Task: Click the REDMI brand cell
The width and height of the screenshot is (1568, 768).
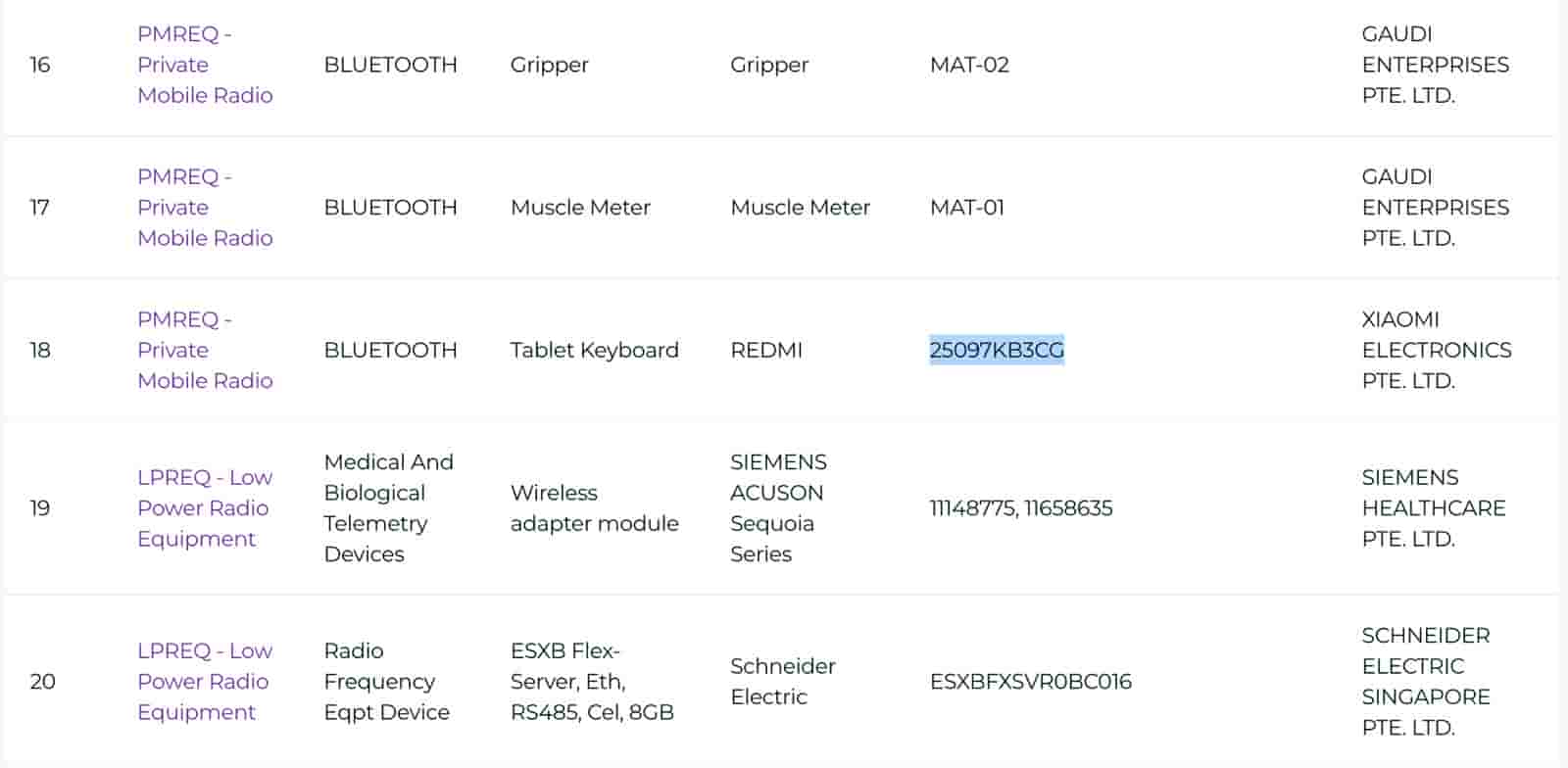Action: coord(765,350)
